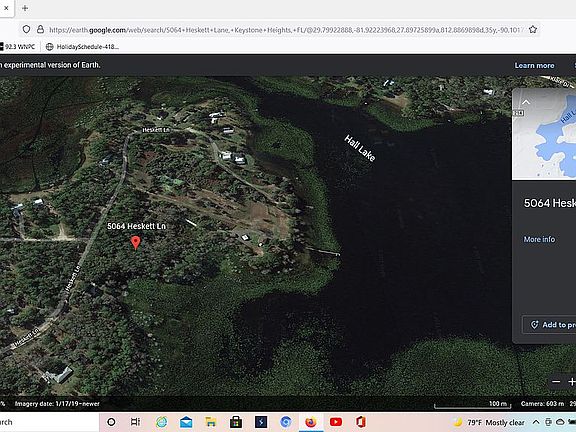Open Task View on the taskbar
This screenshot has height=432, width=576.
pyautogui.click(x=136, y=422)
